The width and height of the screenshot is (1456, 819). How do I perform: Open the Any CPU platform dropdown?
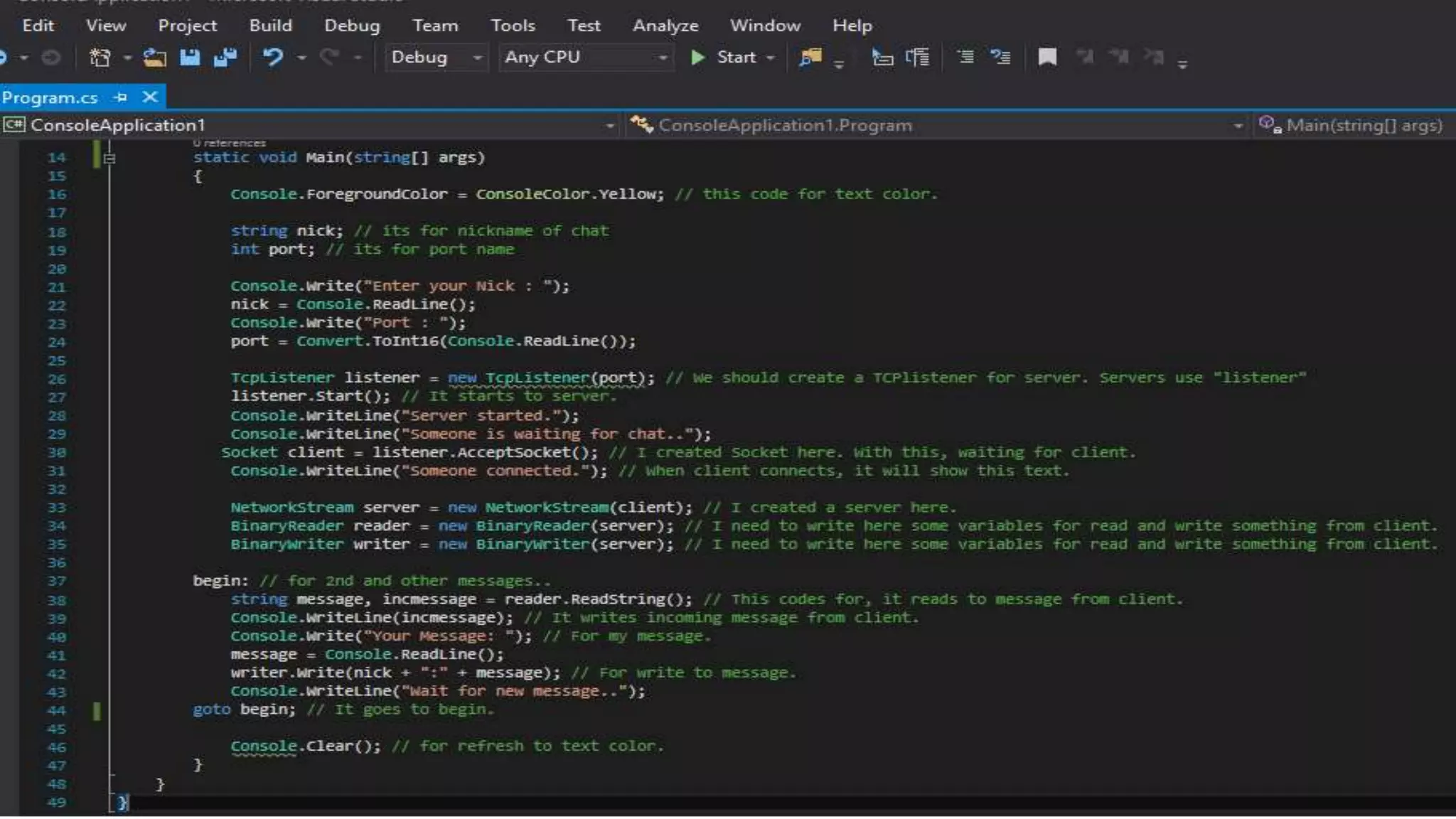(x=662, y=58)
